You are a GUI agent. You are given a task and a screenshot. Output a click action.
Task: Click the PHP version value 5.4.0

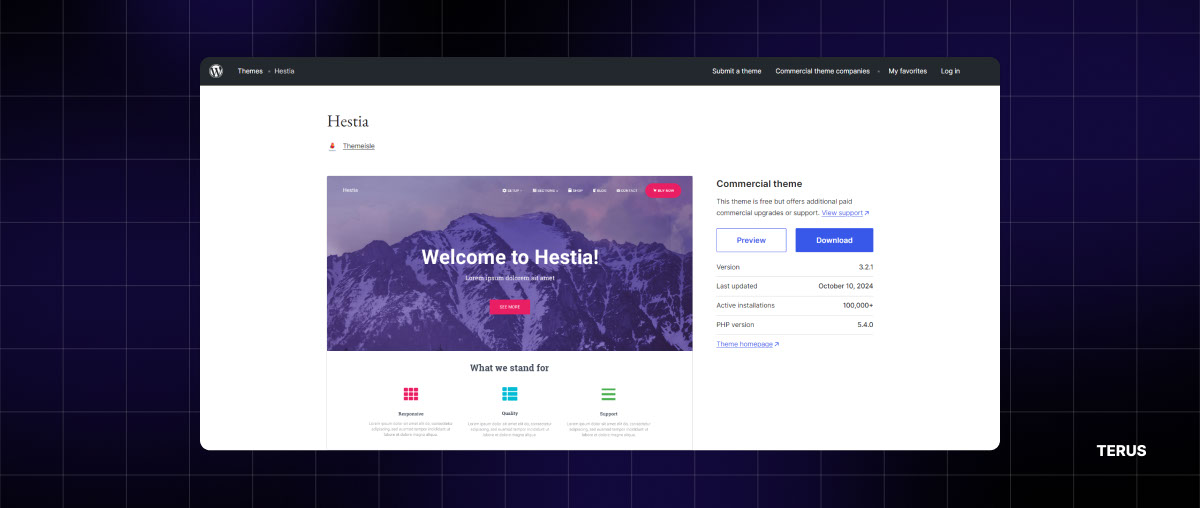tap(866, 325)
